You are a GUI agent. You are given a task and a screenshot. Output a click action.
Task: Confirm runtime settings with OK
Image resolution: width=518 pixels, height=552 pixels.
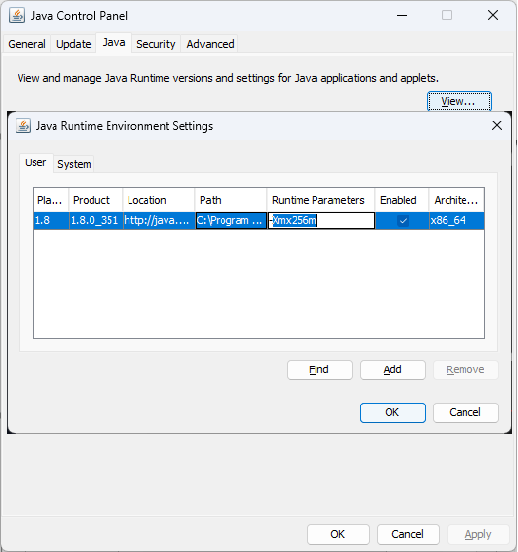(x=393, y=413)
